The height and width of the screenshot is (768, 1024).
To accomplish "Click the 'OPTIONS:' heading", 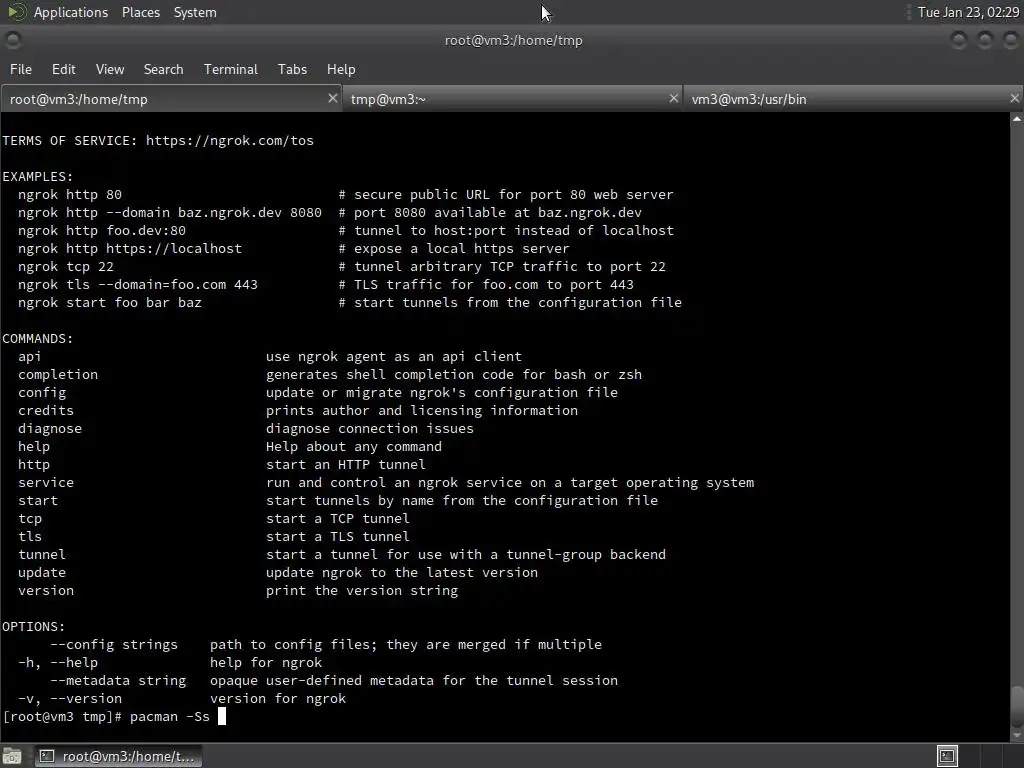I will tap(34, 626).
